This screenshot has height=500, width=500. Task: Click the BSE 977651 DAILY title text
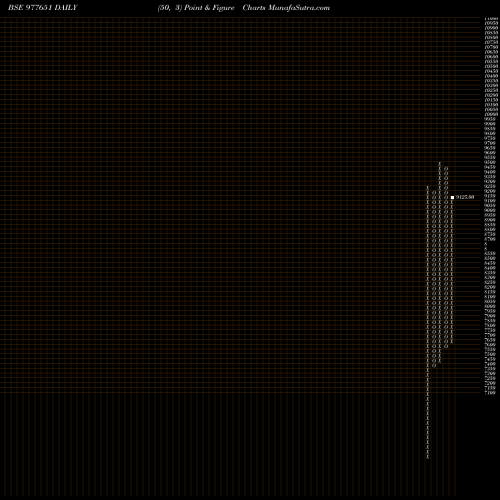click(x=43, y=8)
